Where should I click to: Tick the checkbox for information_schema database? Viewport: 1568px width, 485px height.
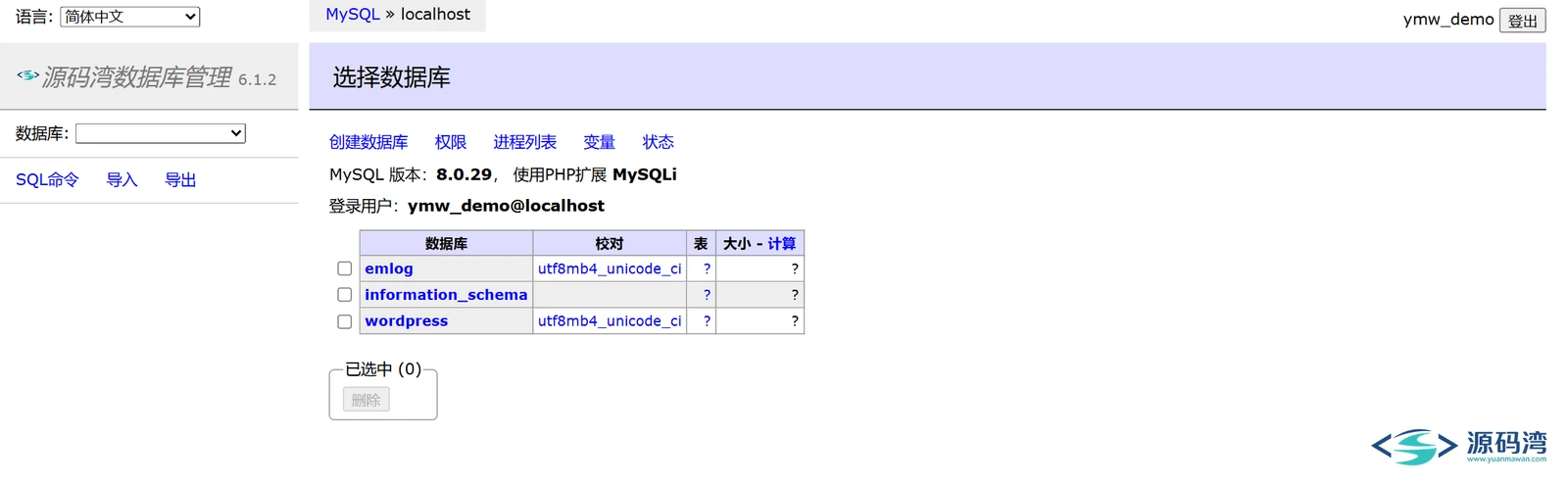point(344,295)
